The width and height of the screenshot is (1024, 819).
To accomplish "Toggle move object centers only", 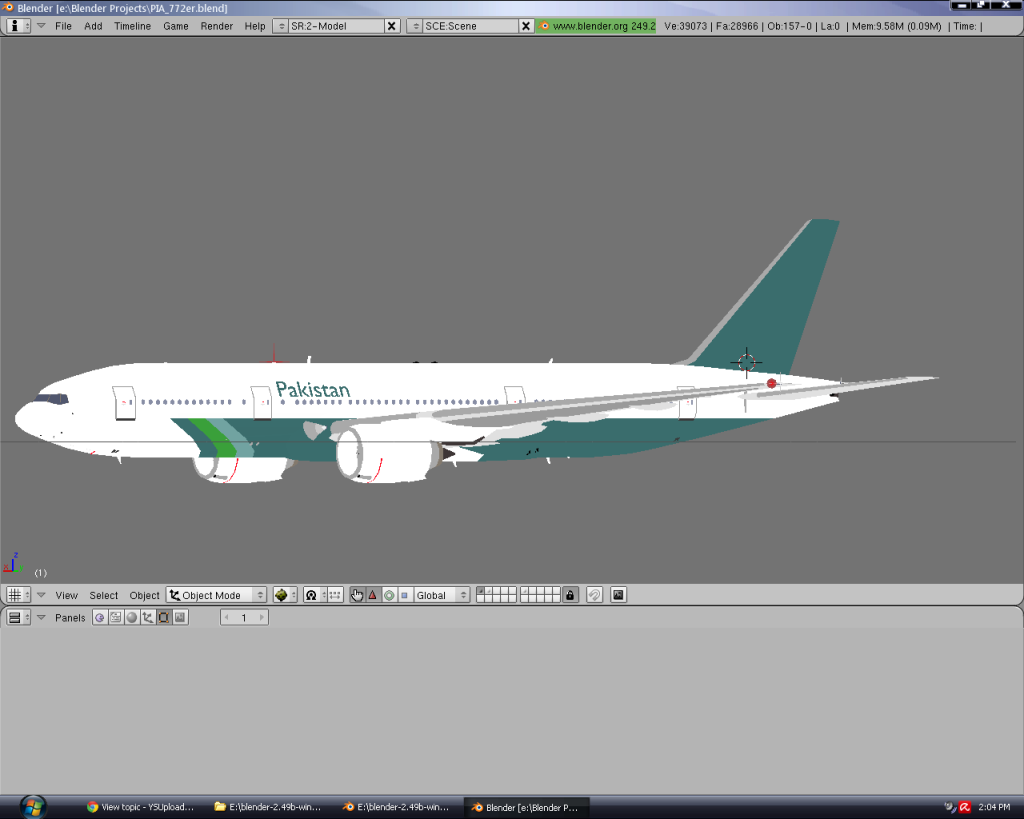I will coord(335,595).
